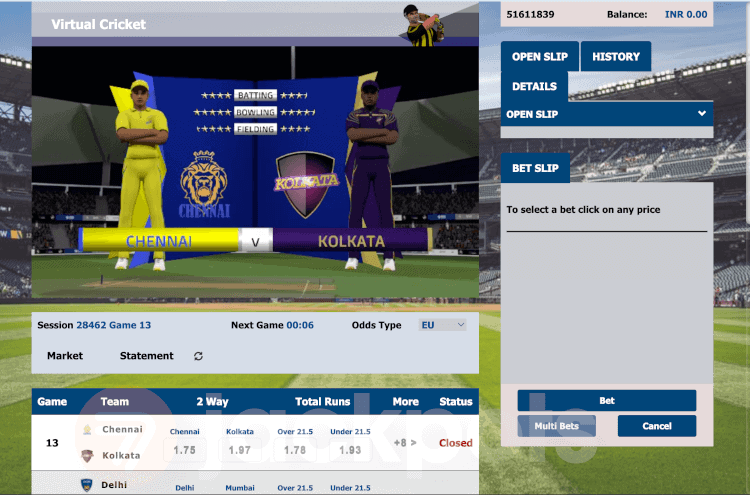Open the Statement tab

(x=146, y=356)
